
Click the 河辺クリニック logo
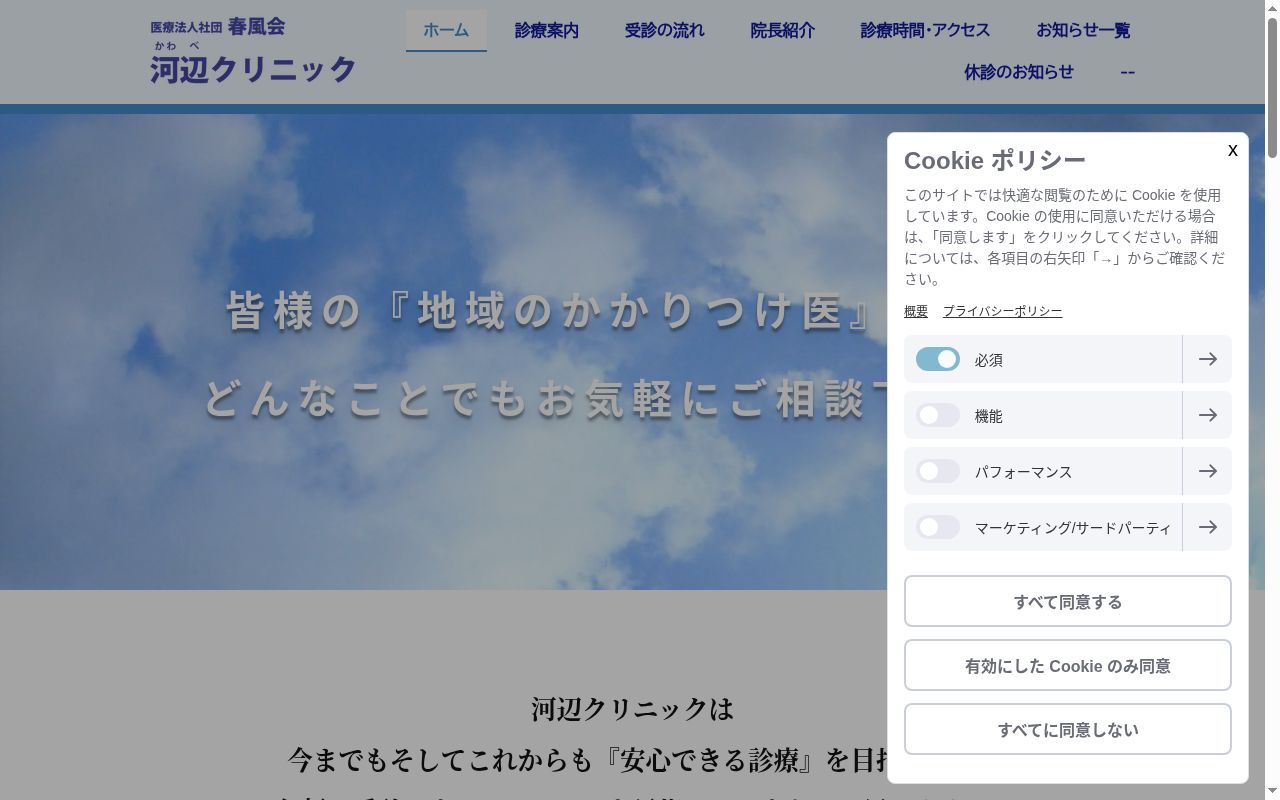253,50
